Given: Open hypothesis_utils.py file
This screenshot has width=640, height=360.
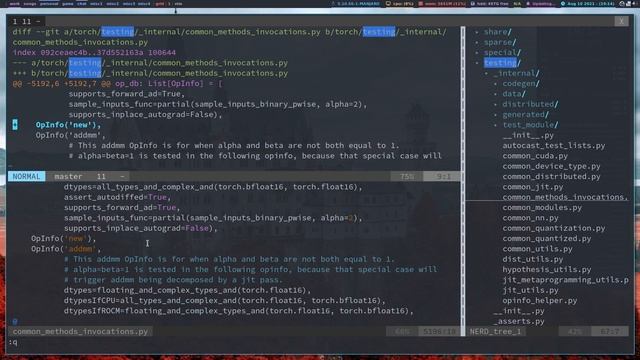Looking at the screenshot, I should [547, 269].
